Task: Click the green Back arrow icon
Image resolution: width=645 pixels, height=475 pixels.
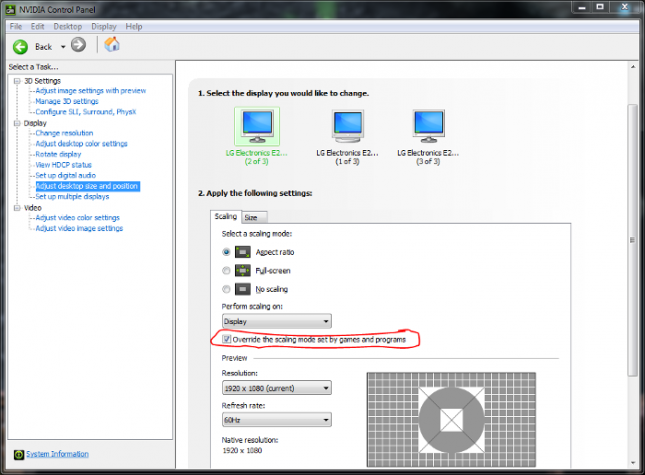Action: 20,46
